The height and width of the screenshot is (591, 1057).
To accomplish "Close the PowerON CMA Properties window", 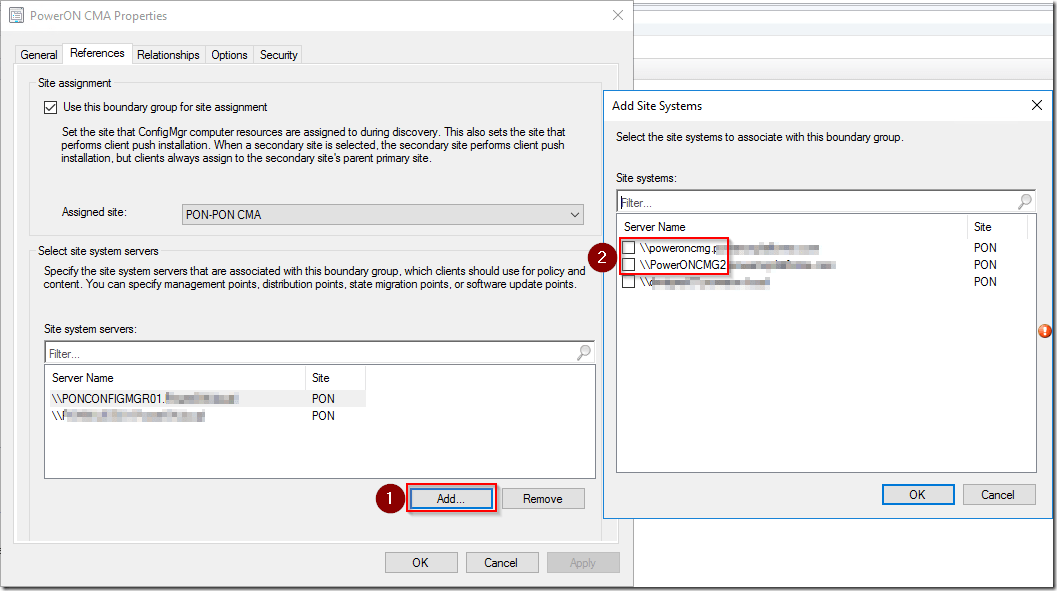I will pos(618,16).
